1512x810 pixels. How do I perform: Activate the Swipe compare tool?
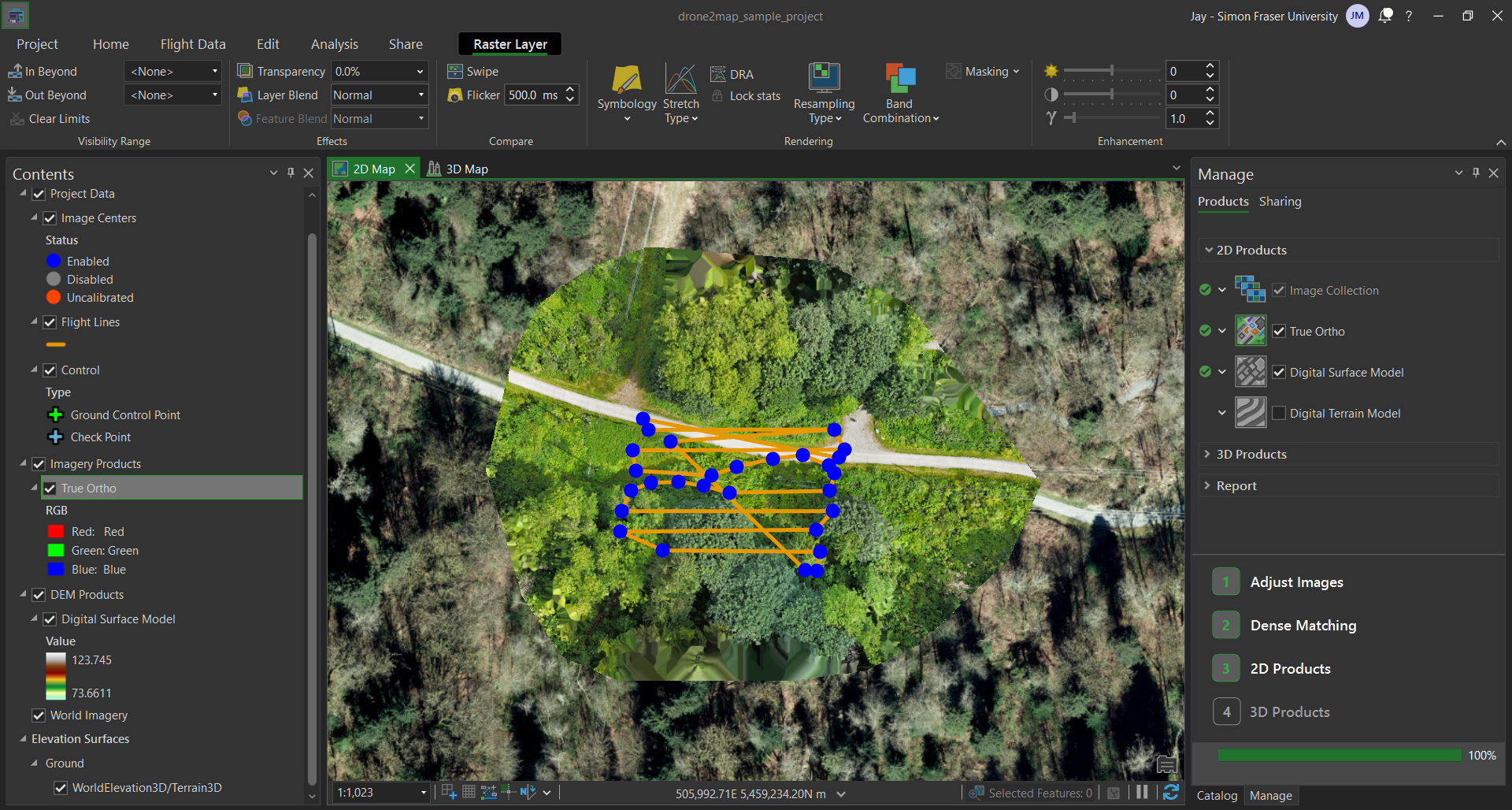click(473, 72)
